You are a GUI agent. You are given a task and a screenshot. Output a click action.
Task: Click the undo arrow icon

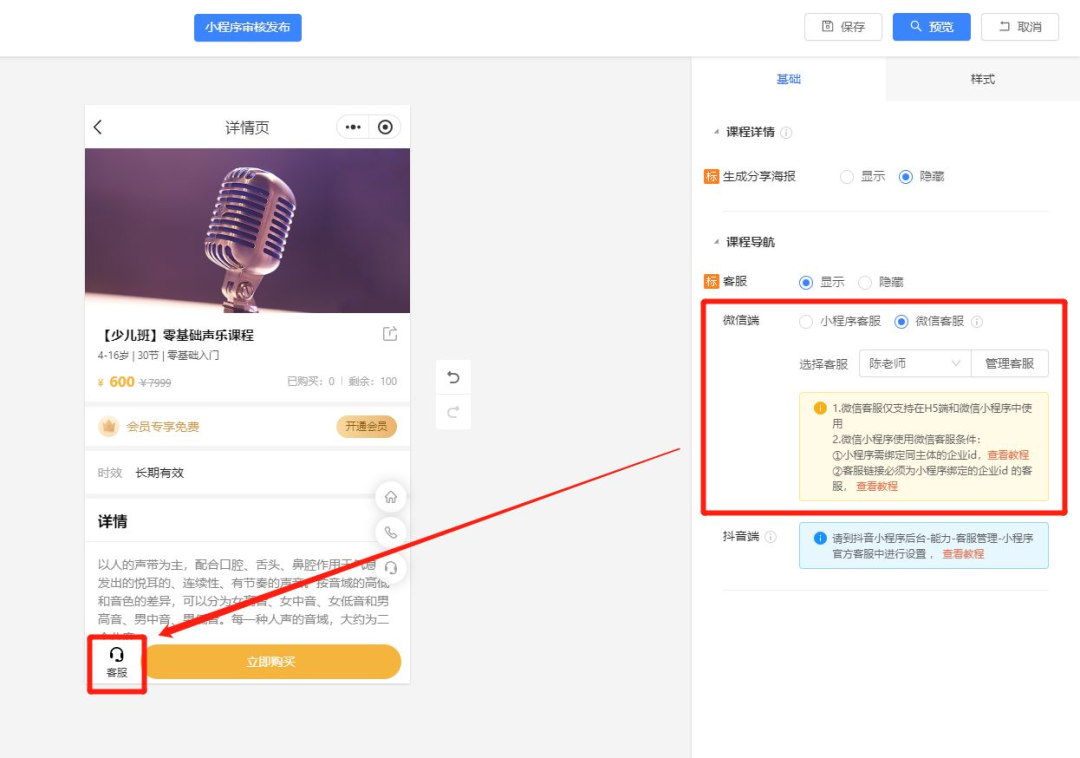tap(453, 377)
